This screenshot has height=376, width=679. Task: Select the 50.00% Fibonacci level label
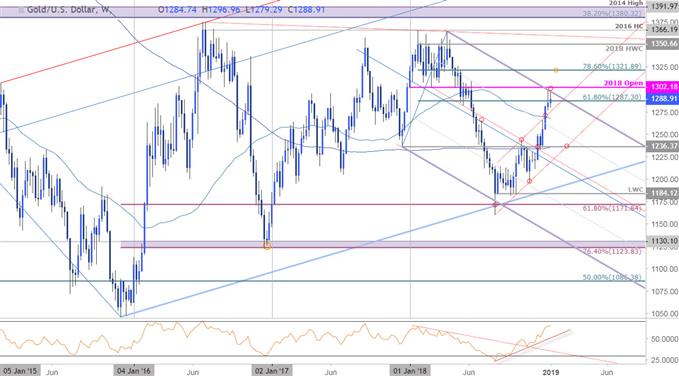(612, 277)
